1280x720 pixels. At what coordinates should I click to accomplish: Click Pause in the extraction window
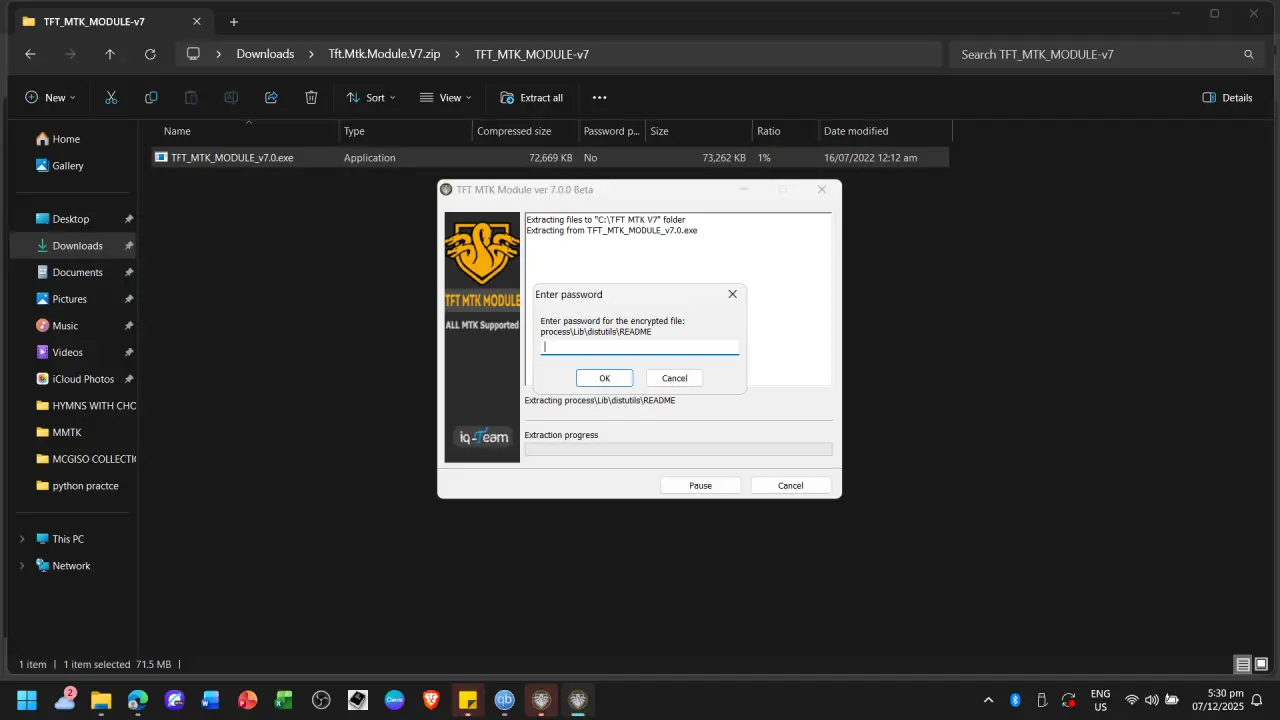(x=700, y=485)
